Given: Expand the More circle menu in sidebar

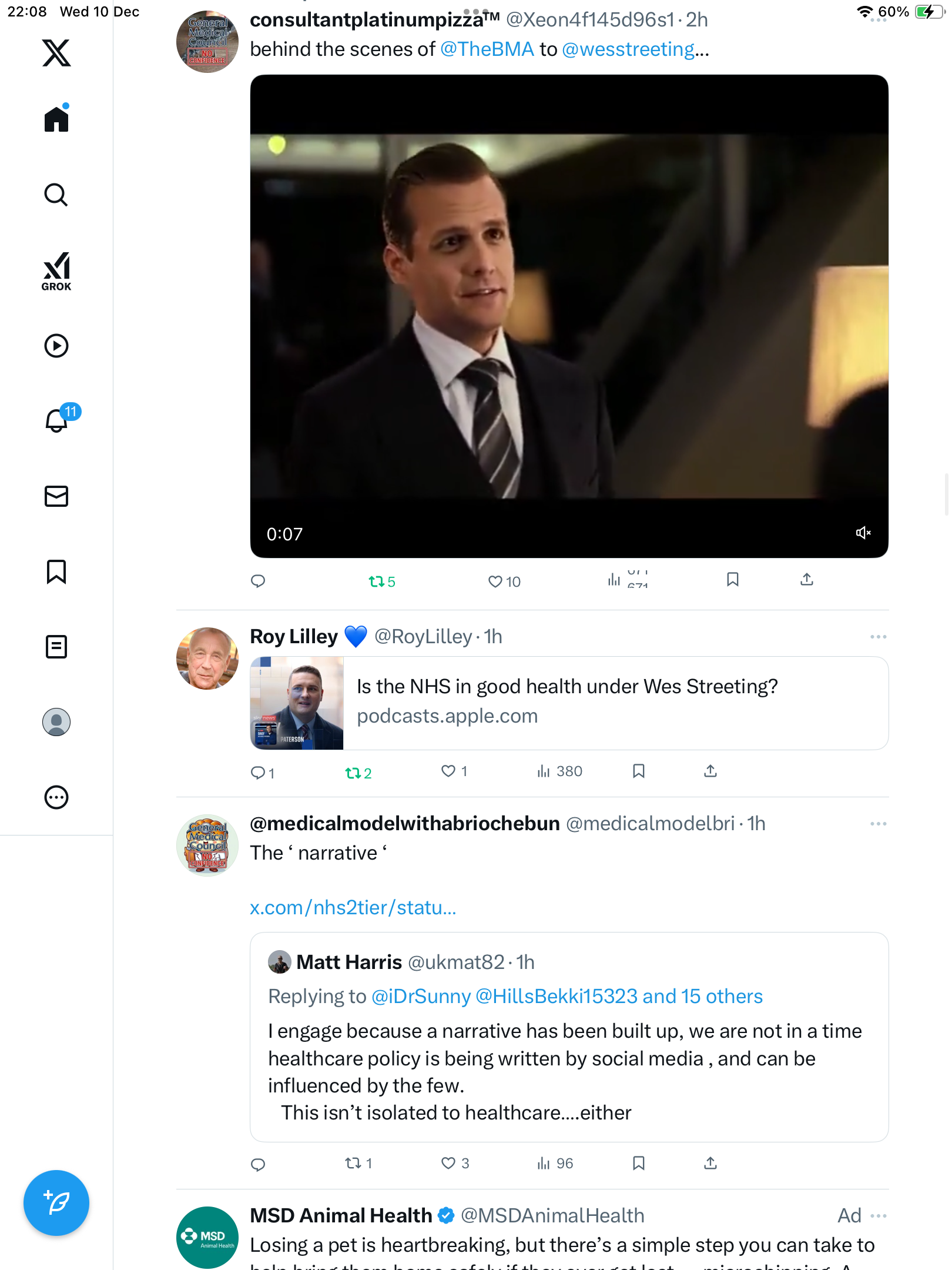Looking at the screenshot, I should pos(56,797).
